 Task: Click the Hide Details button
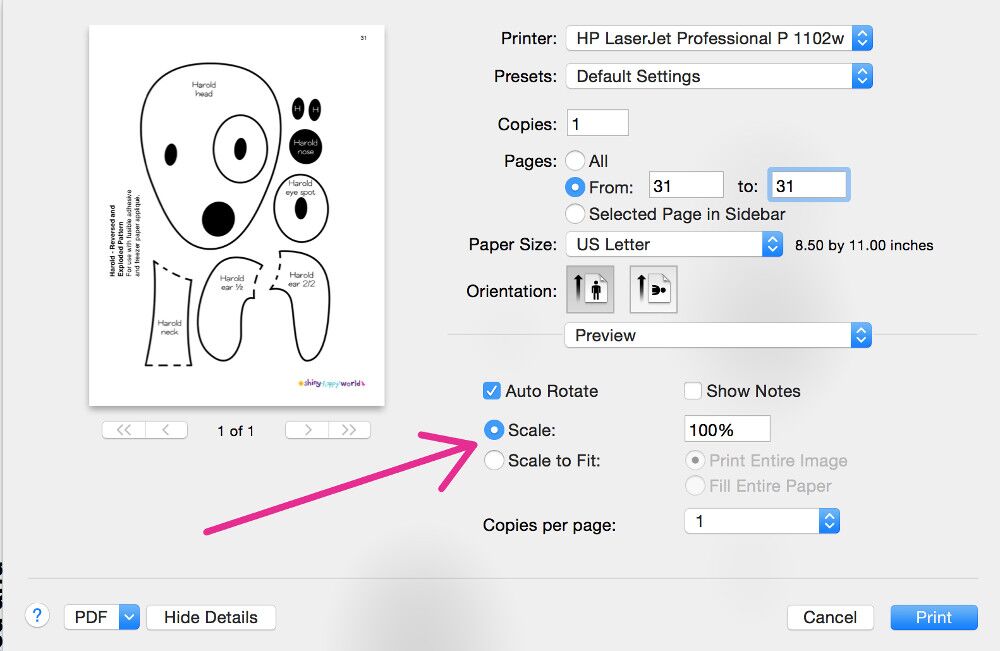pyautogui.click(x=211, y=617)
